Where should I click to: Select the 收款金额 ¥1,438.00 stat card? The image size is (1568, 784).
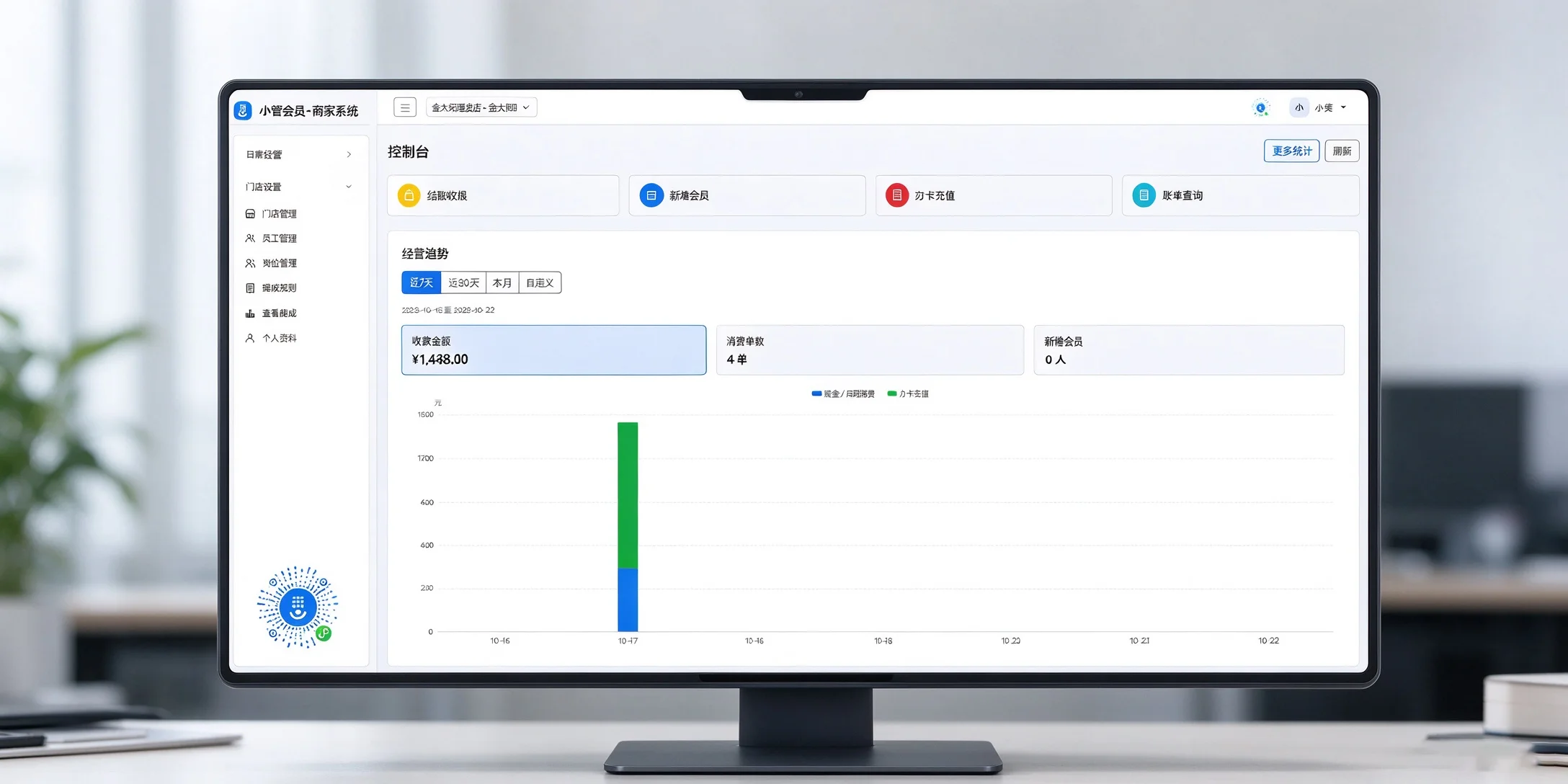(553, 349)
